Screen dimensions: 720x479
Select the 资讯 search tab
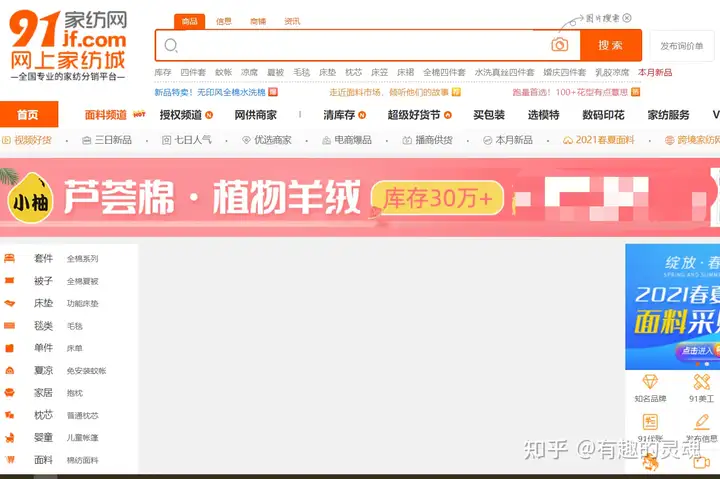click(x=292, y=21)
